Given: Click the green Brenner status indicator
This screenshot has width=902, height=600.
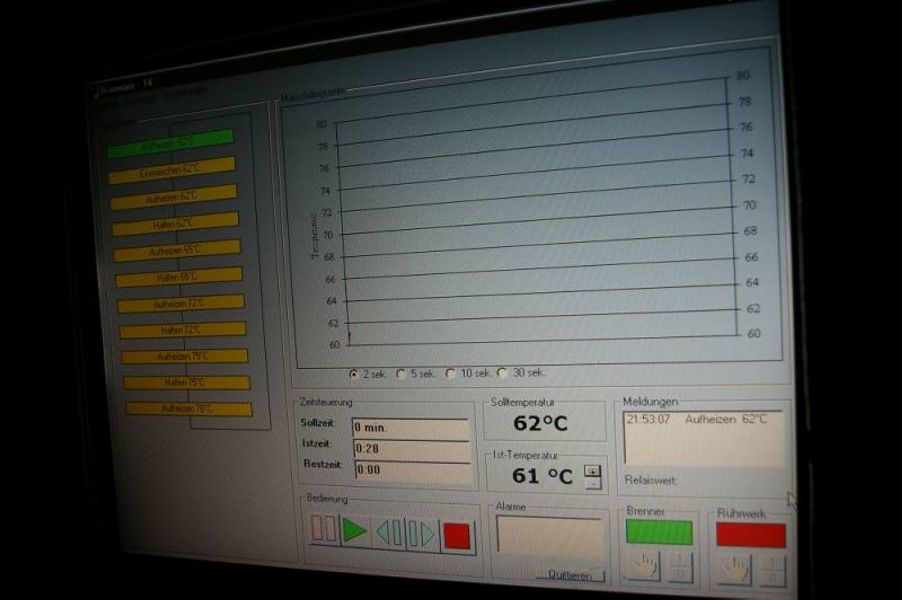Looking at the screenshot, I should 659,532.
